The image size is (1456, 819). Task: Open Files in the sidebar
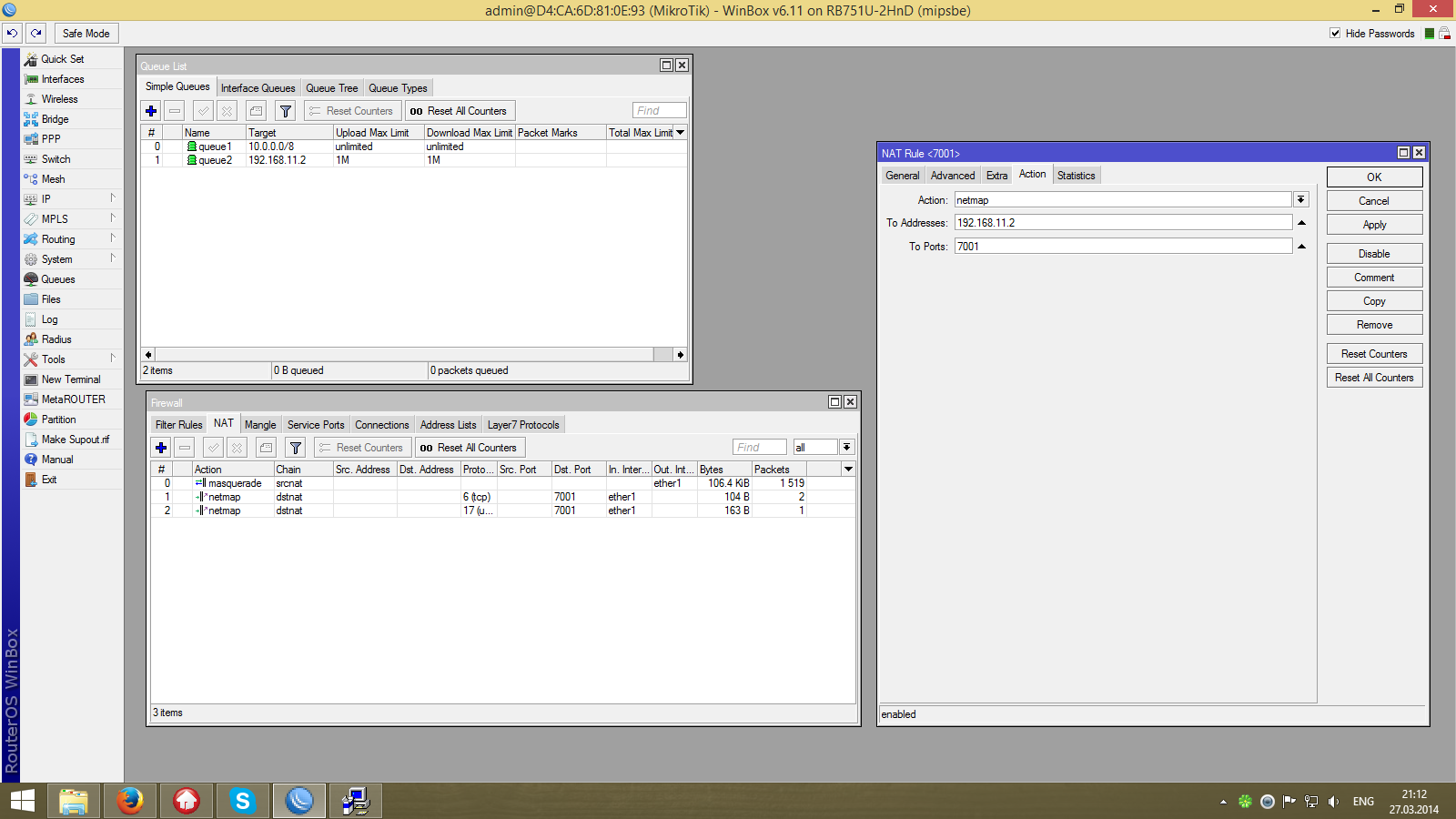click(x=51, y=299)
